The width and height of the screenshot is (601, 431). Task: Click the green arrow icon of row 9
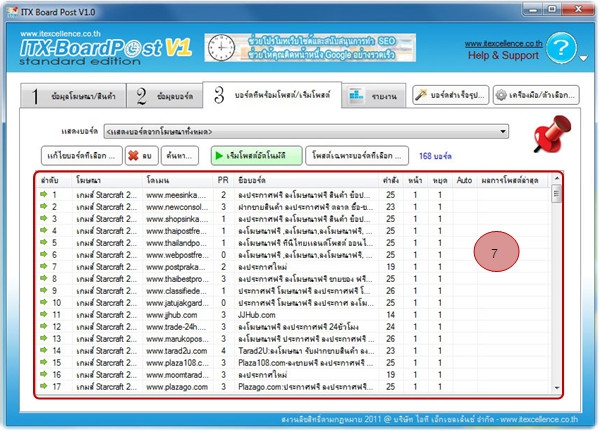44,290
